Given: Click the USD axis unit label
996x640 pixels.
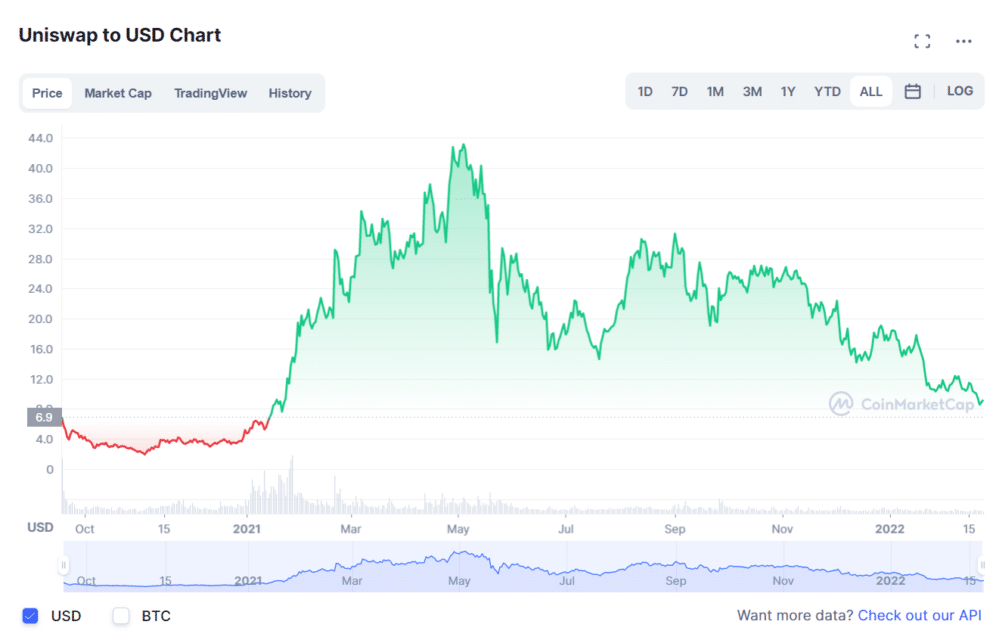Looking at the screenshot, I should [x=40, y=528].
